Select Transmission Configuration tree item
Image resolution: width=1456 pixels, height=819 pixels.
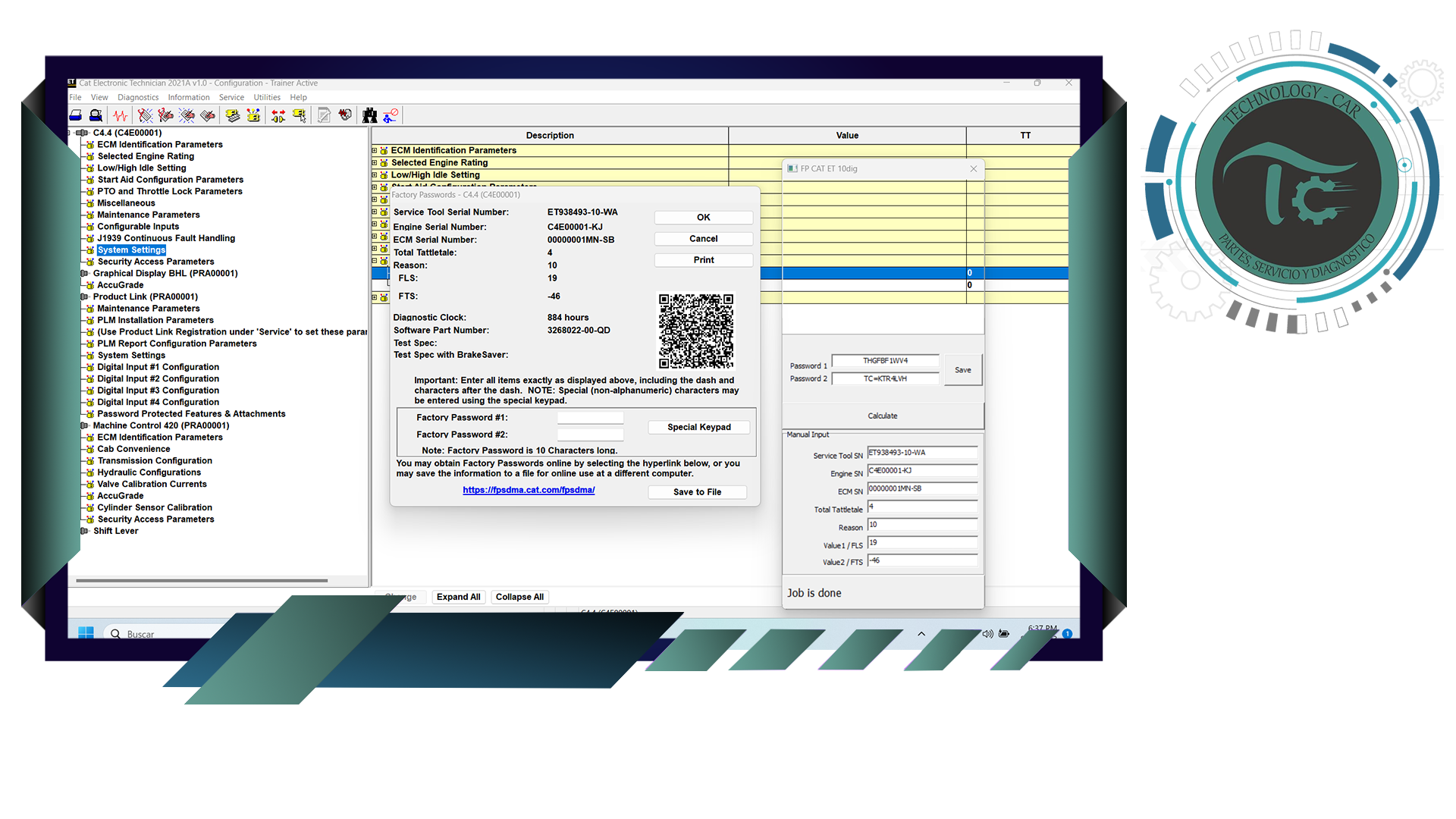click(155, 461)
